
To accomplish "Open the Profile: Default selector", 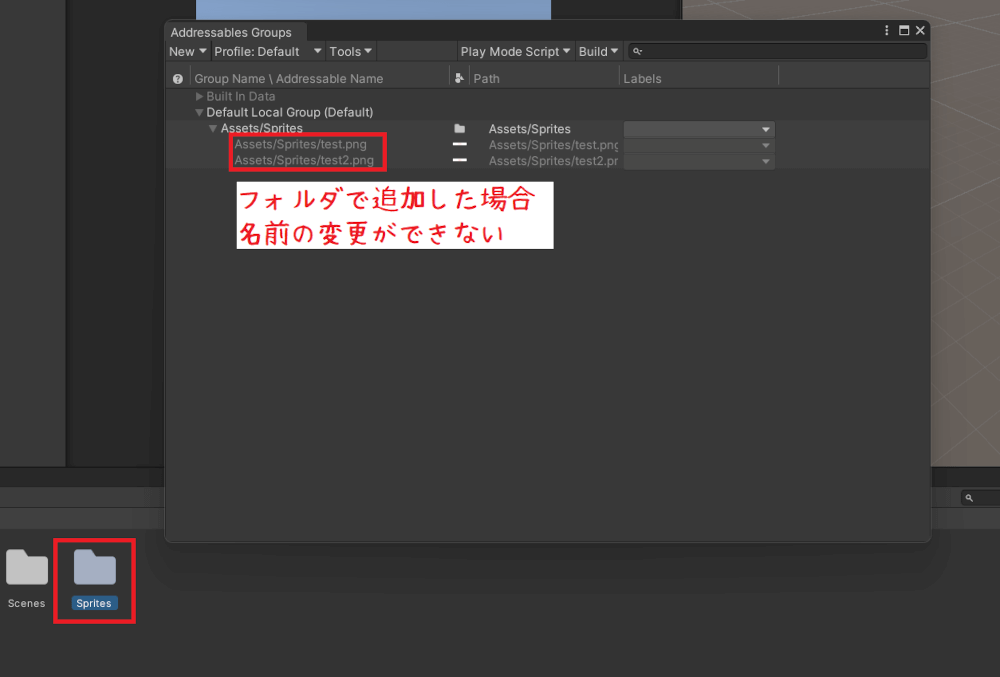I will pyautogui.click(x=264, y=50).
